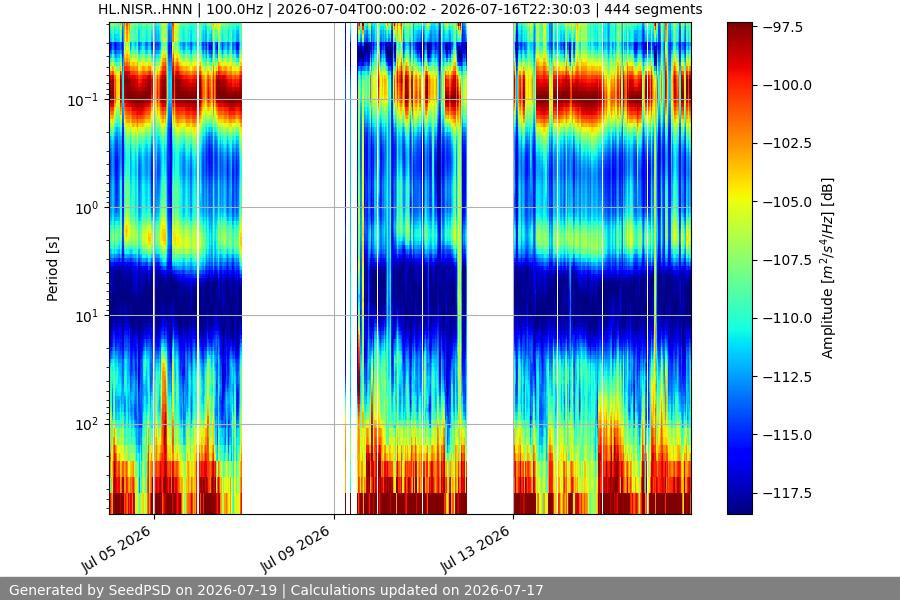The image size is (900, 600).
Task: Click the colorbar value -102.5
Action: point(787,143)
